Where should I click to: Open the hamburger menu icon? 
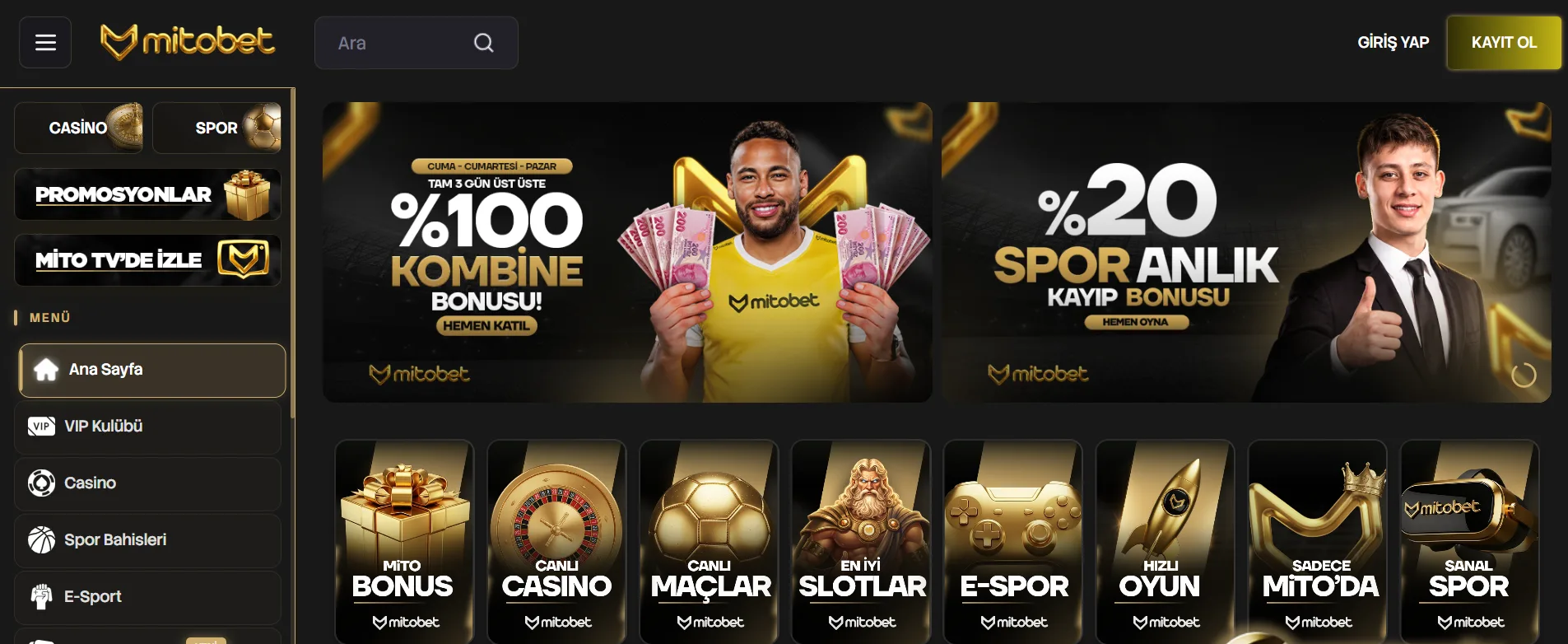(45, 43)
